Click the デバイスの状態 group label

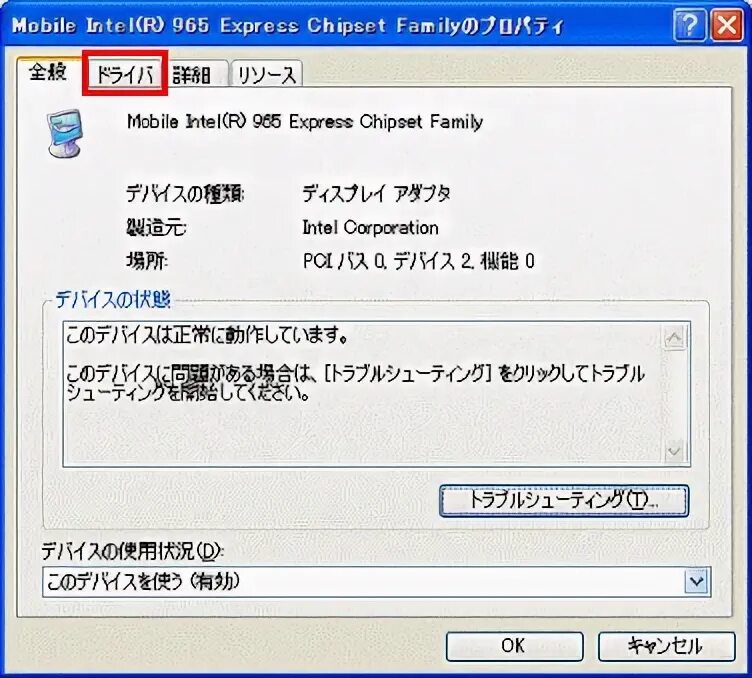(113, 300)
